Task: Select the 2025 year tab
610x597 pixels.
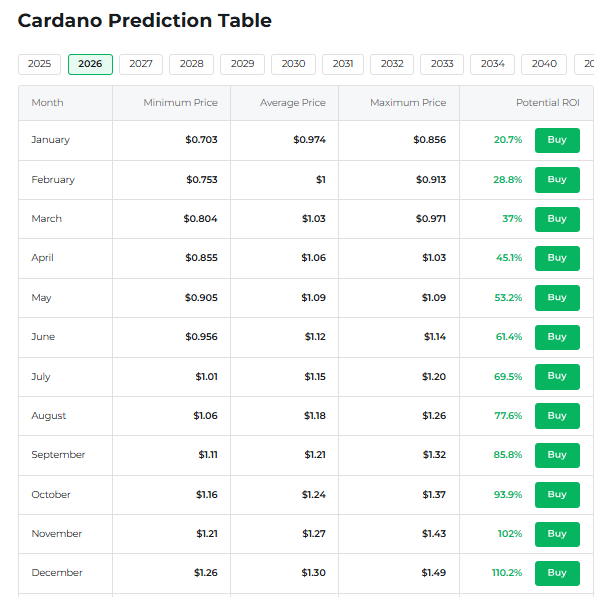Action: 39,64
